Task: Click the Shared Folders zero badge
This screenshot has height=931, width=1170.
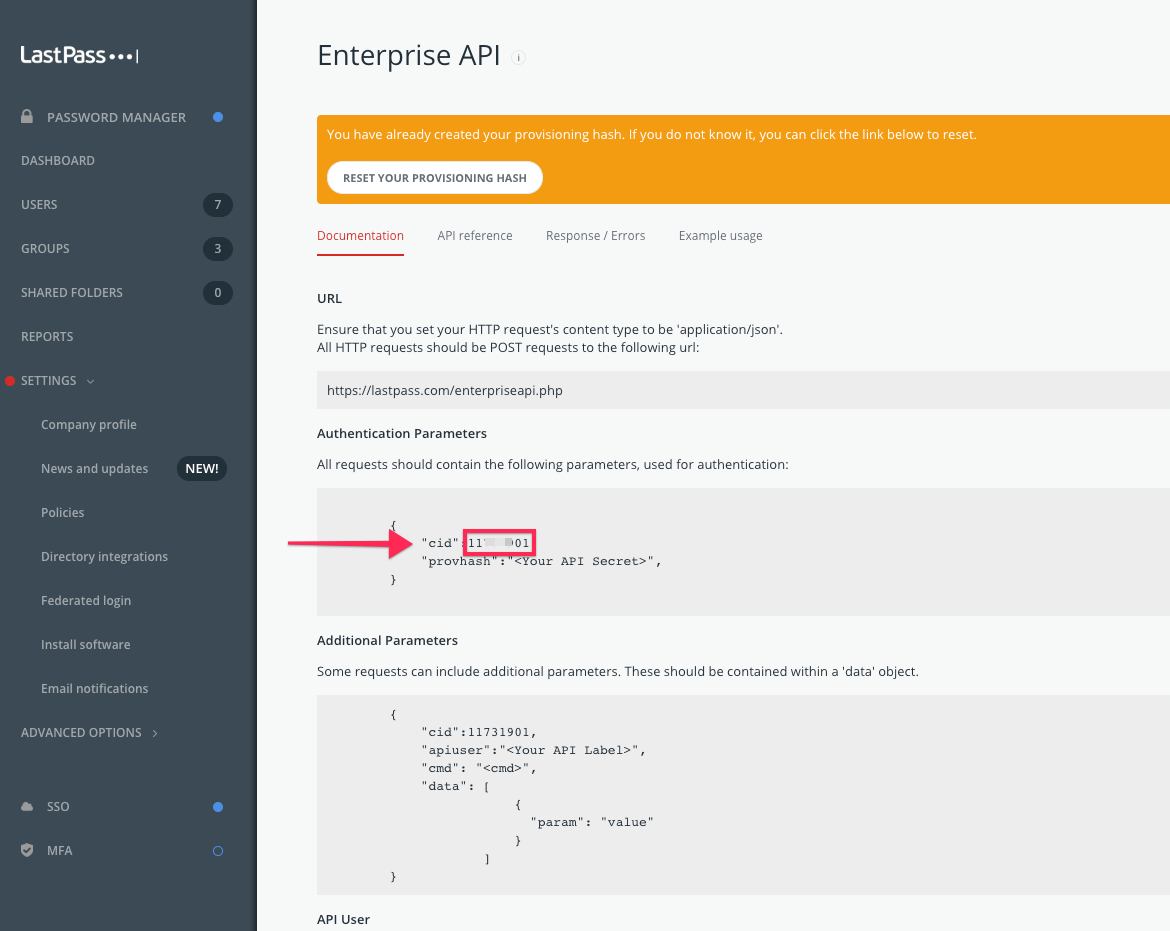Action: coord(218,292)
